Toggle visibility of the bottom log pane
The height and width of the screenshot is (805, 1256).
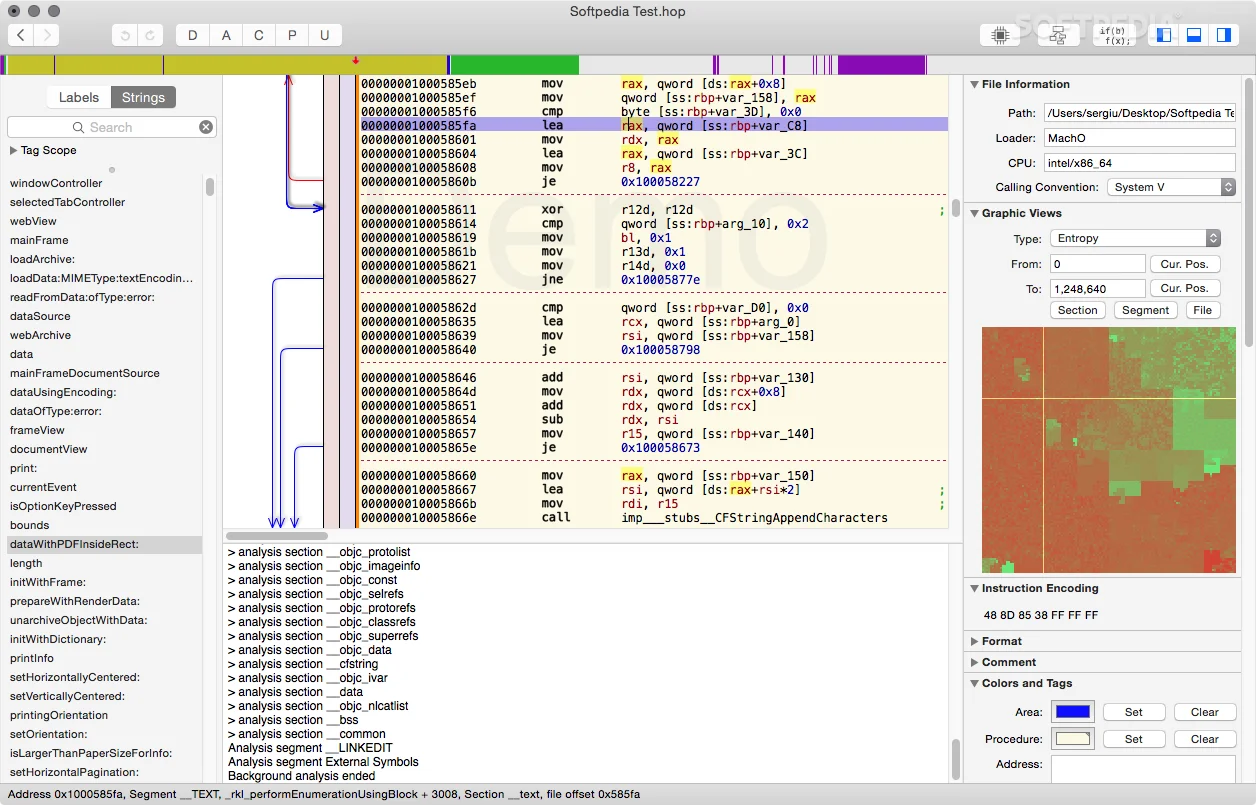click(1192, 34)
